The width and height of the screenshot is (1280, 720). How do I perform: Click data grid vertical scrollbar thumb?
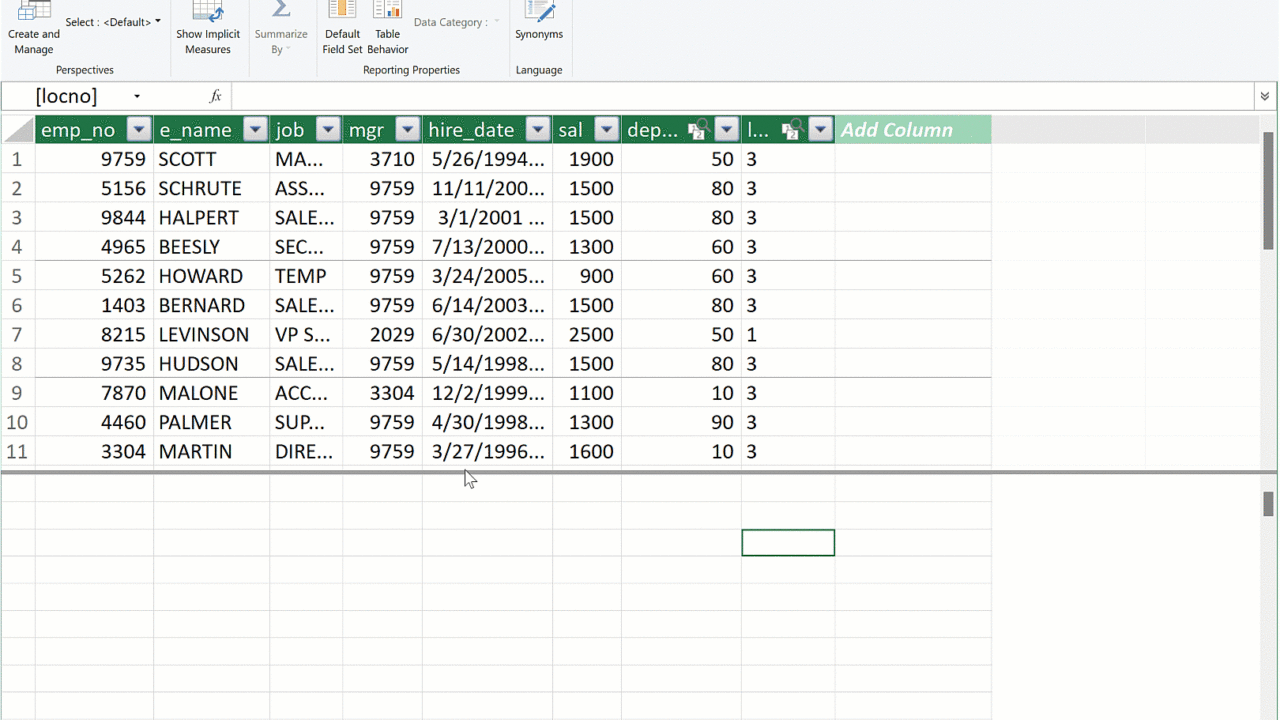tap(1268, 190)
